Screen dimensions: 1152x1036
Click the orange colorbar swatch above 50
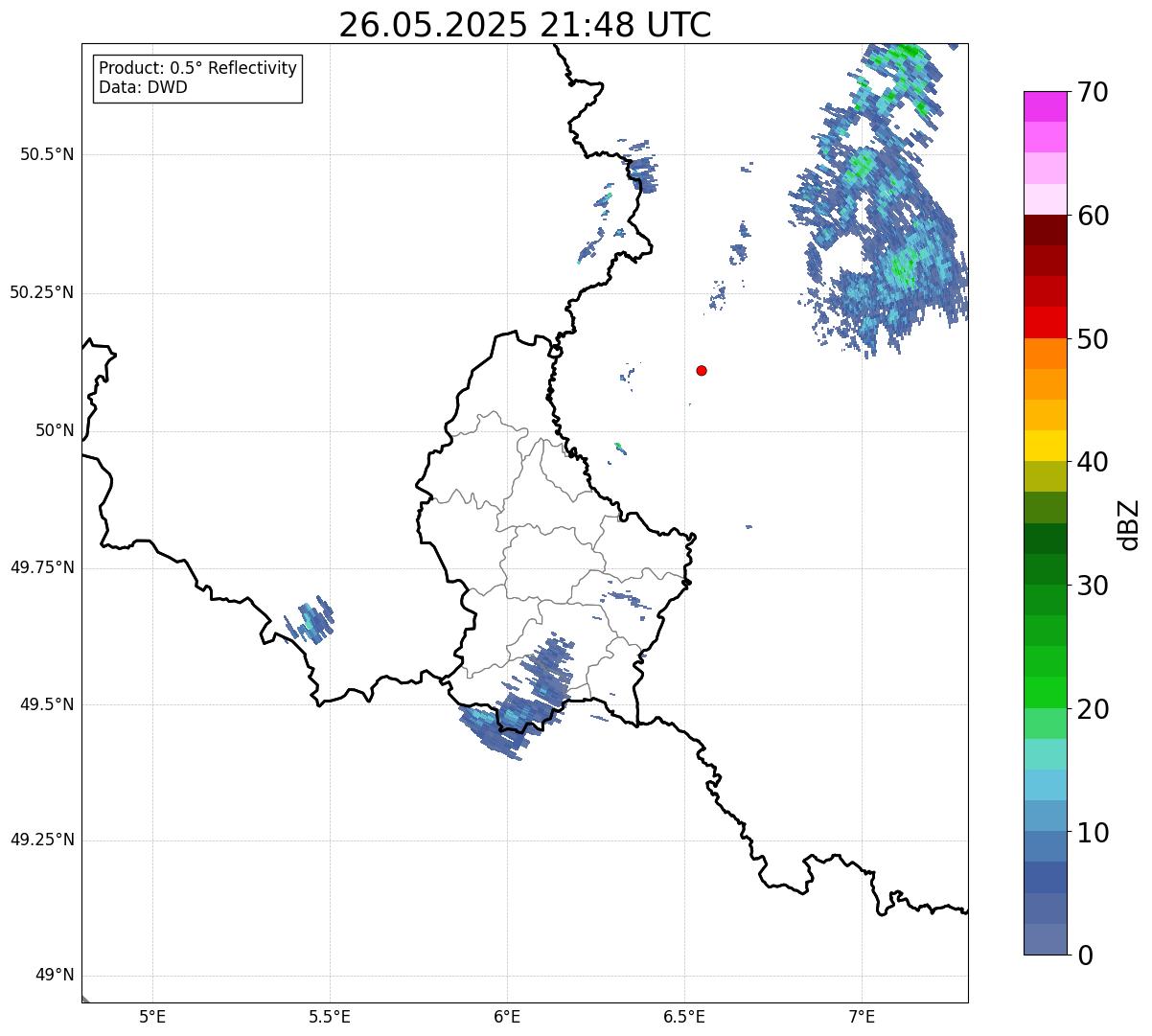(x=1046, y=353)
